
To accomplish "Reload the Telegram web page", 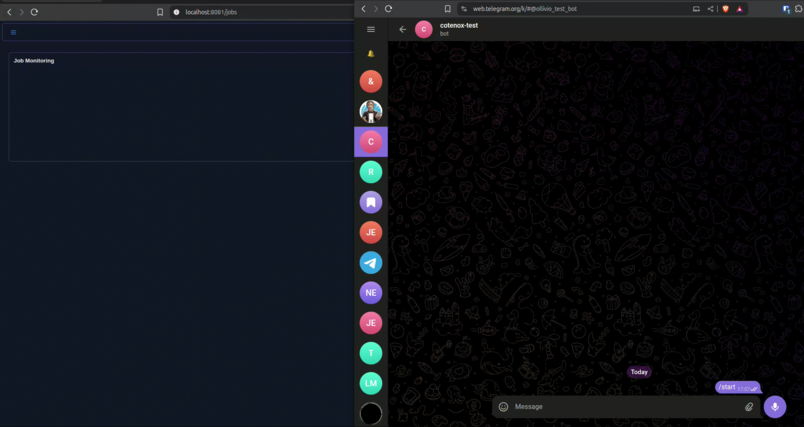I will 389,9.
